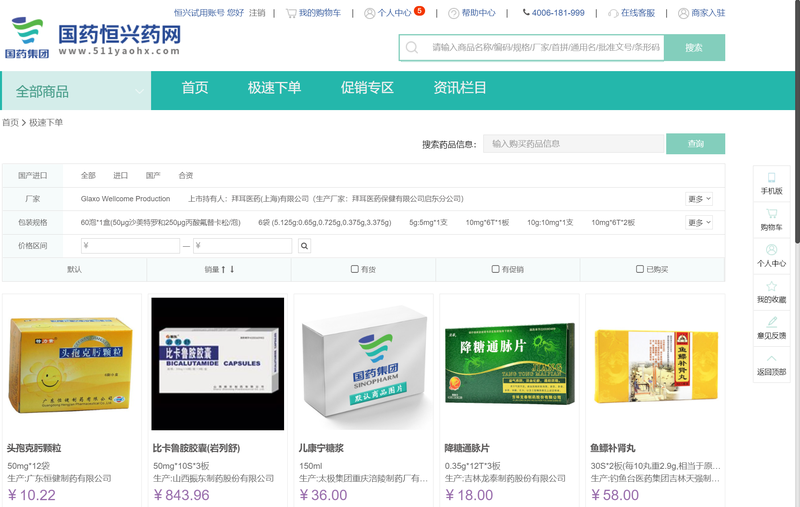Click the price range search magnifier button

click(305, 246)
